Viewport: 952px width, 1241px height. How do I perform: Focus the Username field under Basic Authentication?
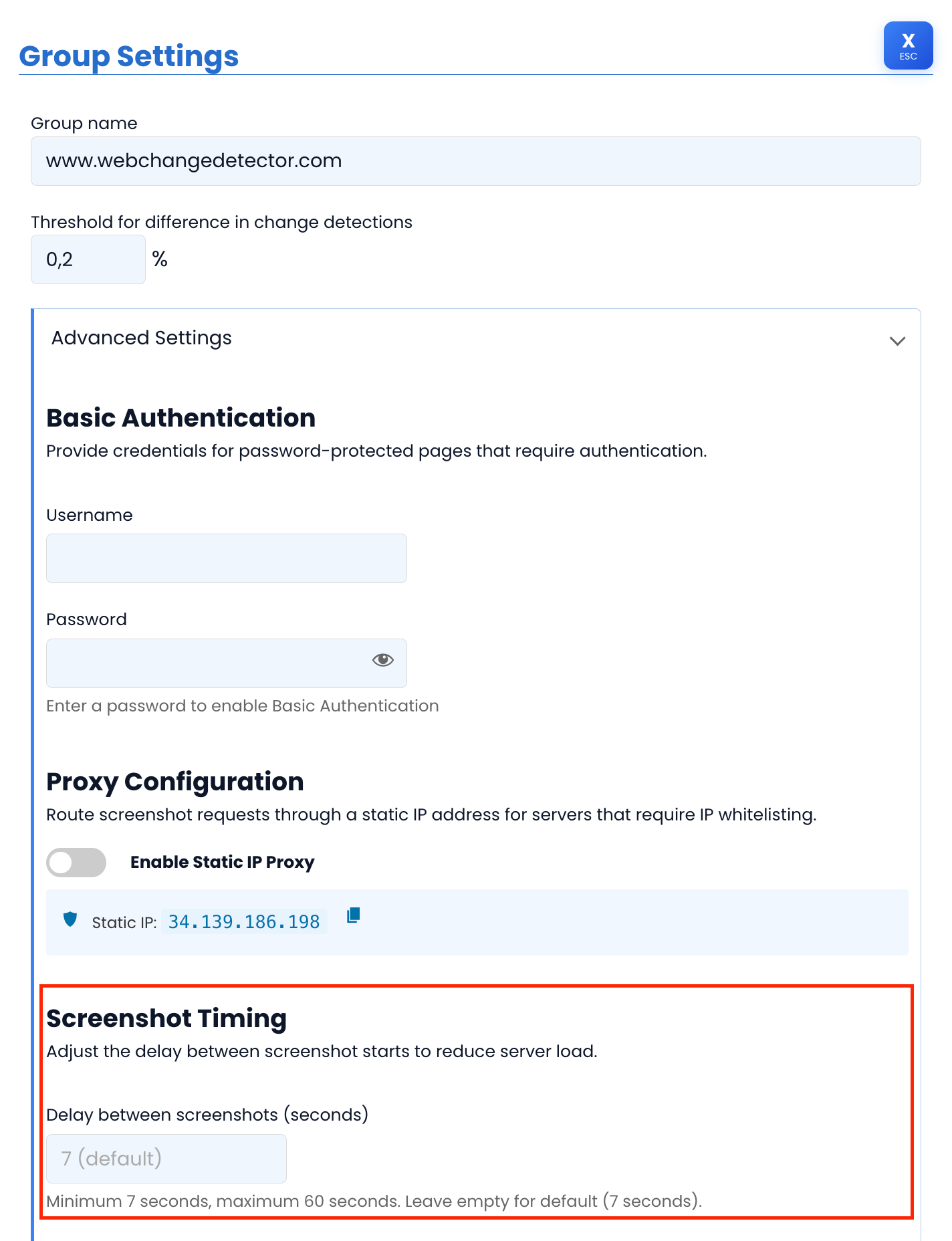(226, 558)
